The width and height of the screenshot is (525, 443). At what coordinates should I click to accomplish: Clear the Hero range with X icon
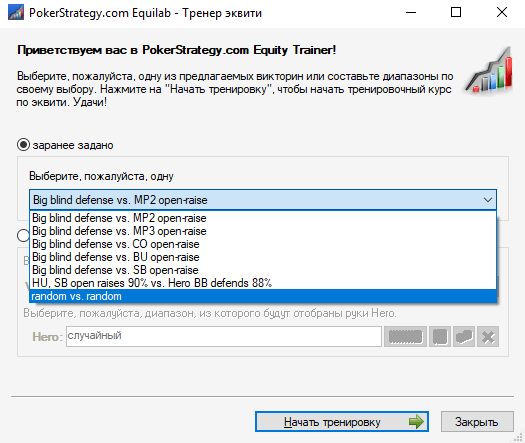(488, 337)
